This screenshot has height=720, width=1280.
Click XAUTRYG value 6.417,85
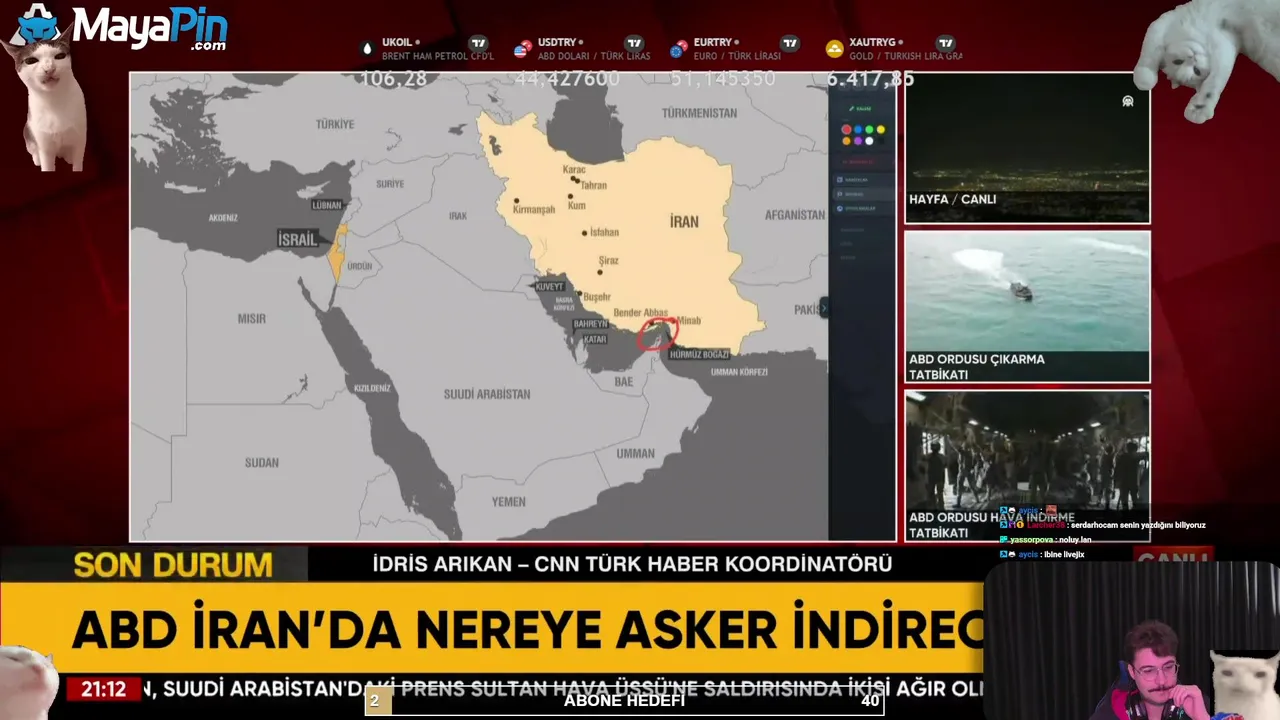click(870, 79)
